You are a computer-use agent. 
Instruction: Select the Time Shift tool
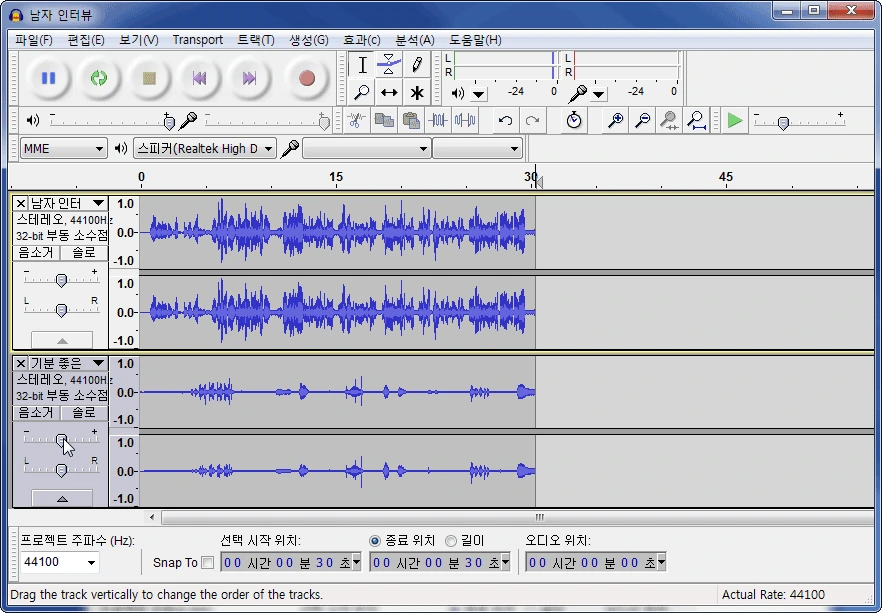389,93
